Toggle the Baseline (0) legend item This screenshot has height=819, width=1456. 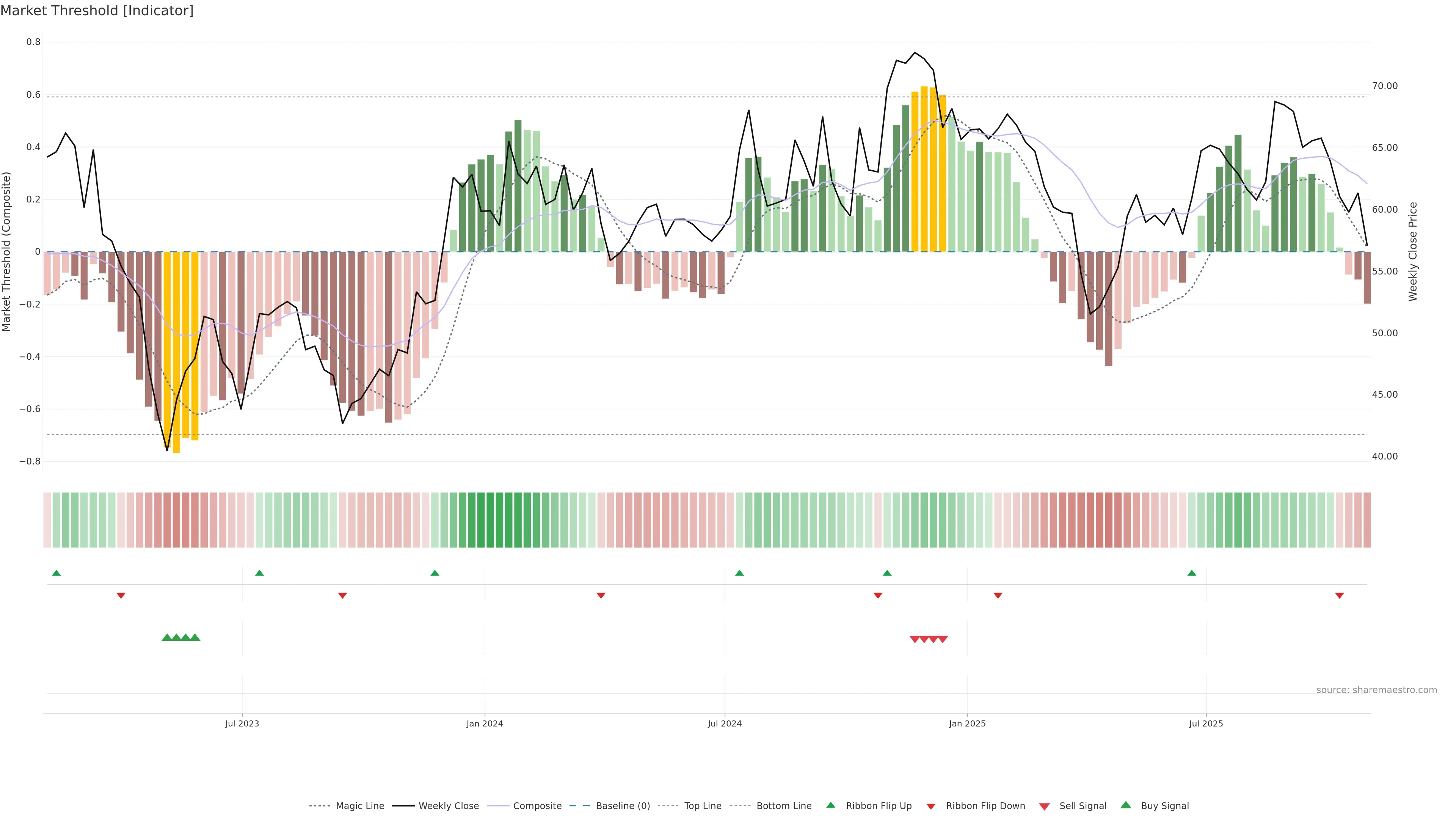tap(622, 806)
